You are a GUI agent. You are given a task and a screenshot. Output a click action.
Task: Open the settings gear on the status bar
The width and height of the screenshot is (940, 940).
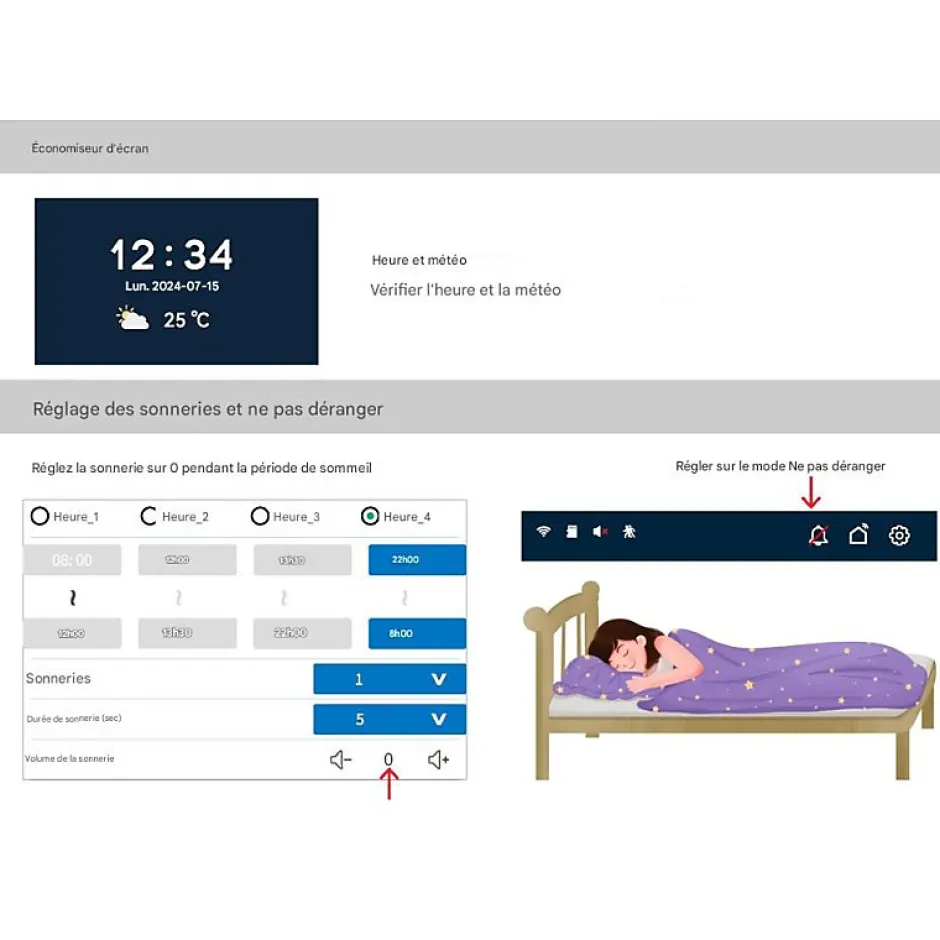click(x=899, y=535)
